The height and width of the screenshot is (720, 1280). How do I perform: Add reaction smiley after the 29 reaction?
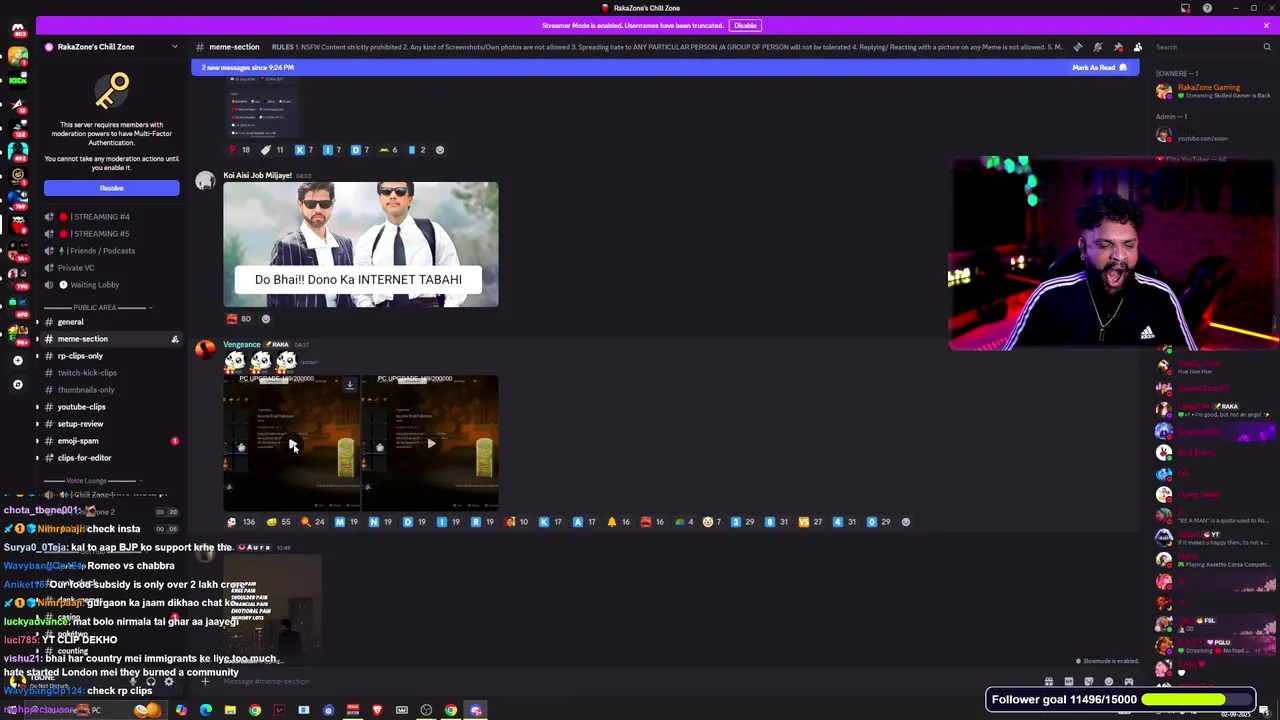coord(906,522)
